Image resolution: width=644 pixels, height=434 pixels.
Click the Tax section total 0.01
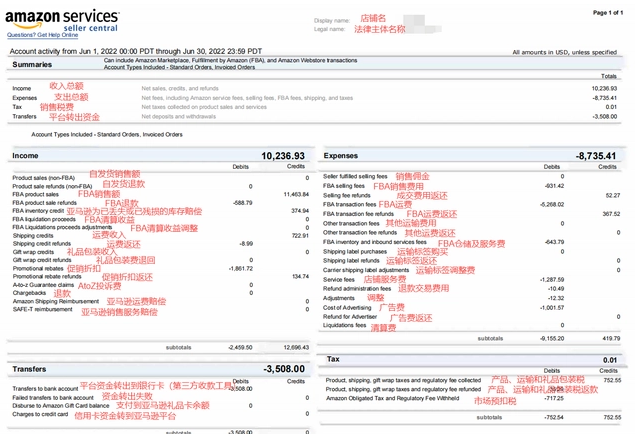[x=610, y=360]
